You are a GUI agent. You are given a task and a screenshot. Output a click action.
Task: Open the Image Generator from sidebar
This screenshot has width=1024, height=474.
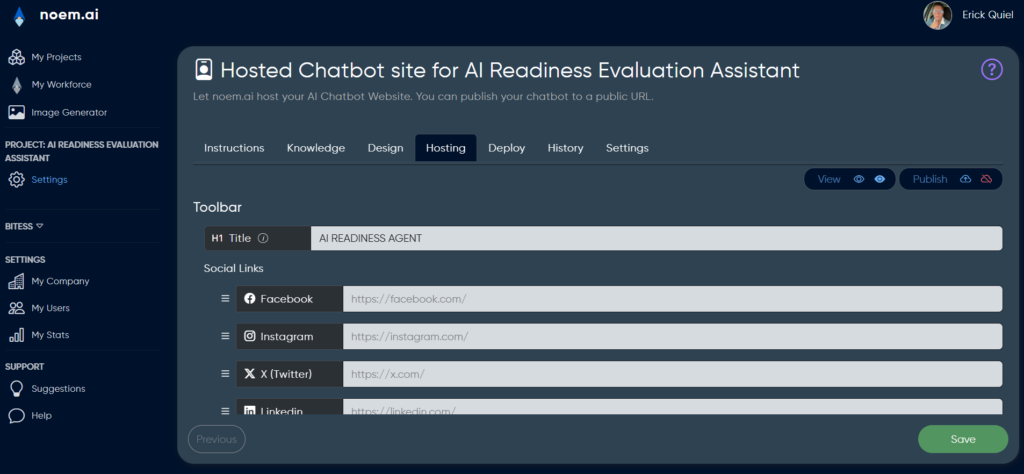pyautogui.click(x=57, y=112)
